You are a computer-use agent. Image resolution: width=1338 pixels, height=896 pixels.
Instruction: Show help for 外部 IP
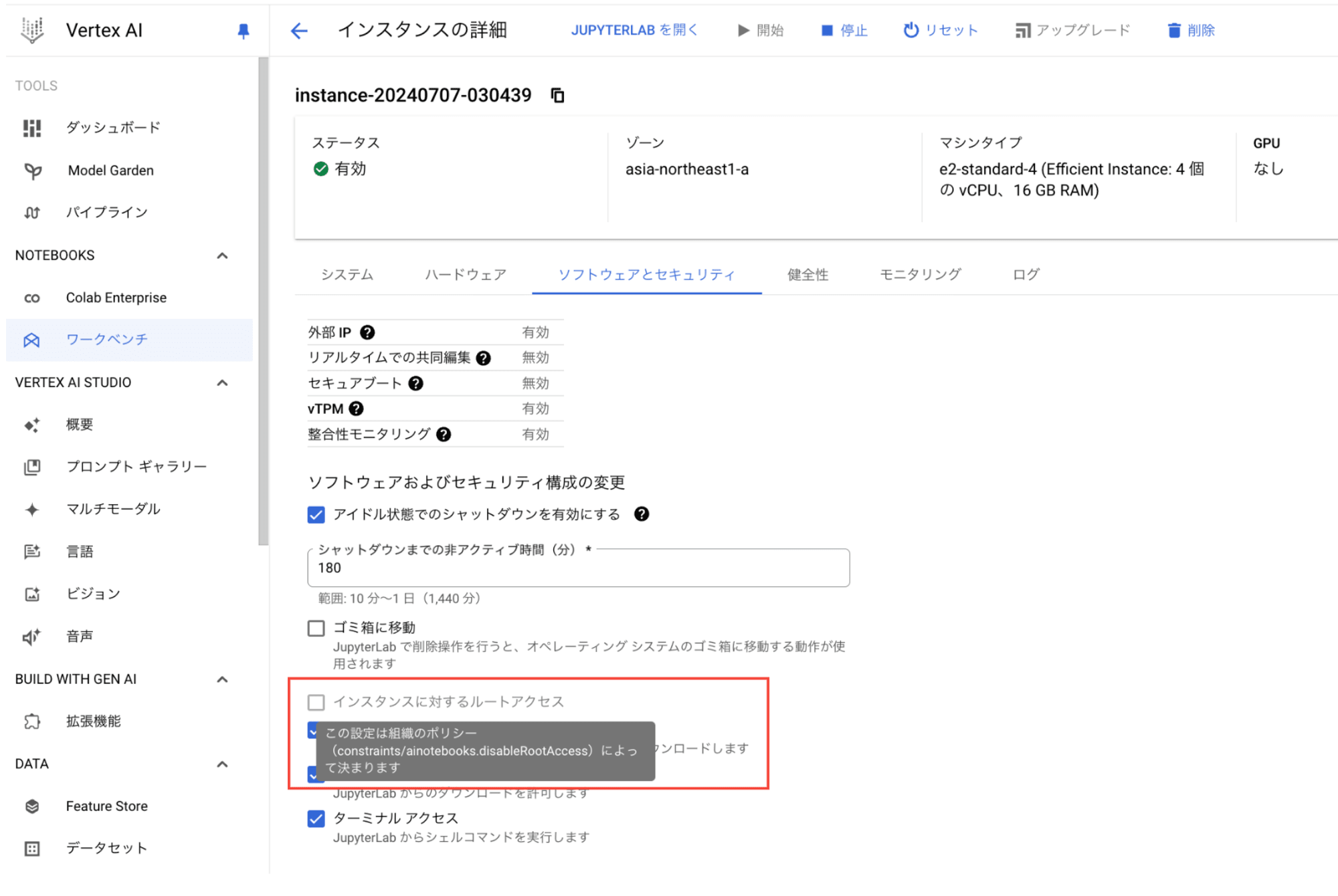(x=367, y=332)
